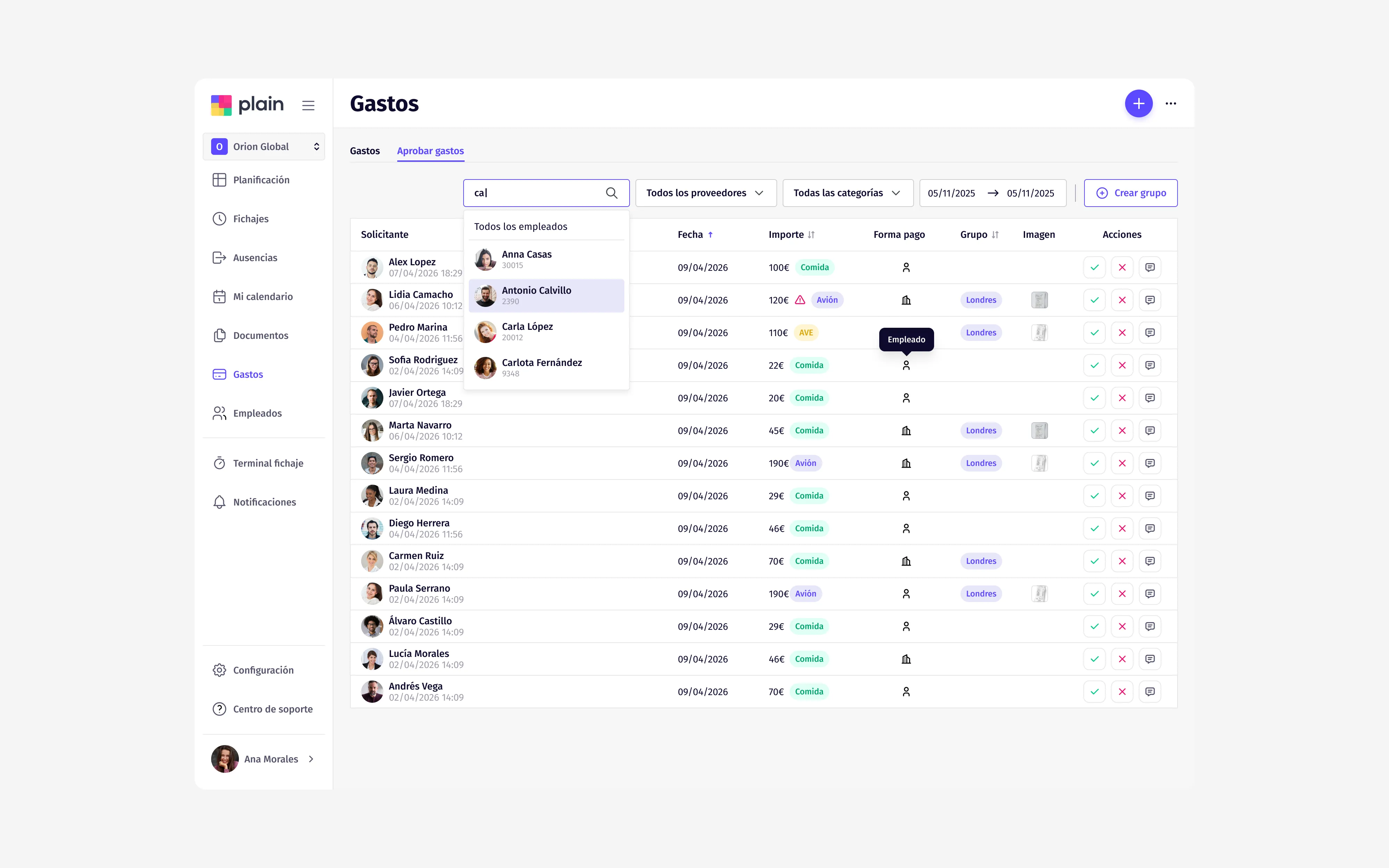Click warning triangle on Lidia Camacho's amount
1389x868 pixels.
[x=799, y=300]
